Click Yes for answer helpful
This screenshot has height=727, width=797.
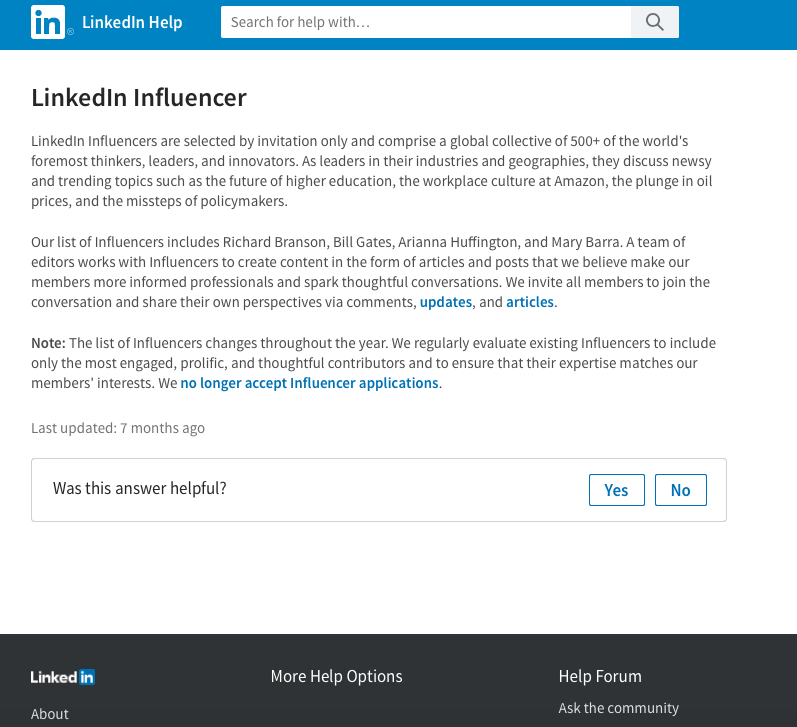point(617,490)
